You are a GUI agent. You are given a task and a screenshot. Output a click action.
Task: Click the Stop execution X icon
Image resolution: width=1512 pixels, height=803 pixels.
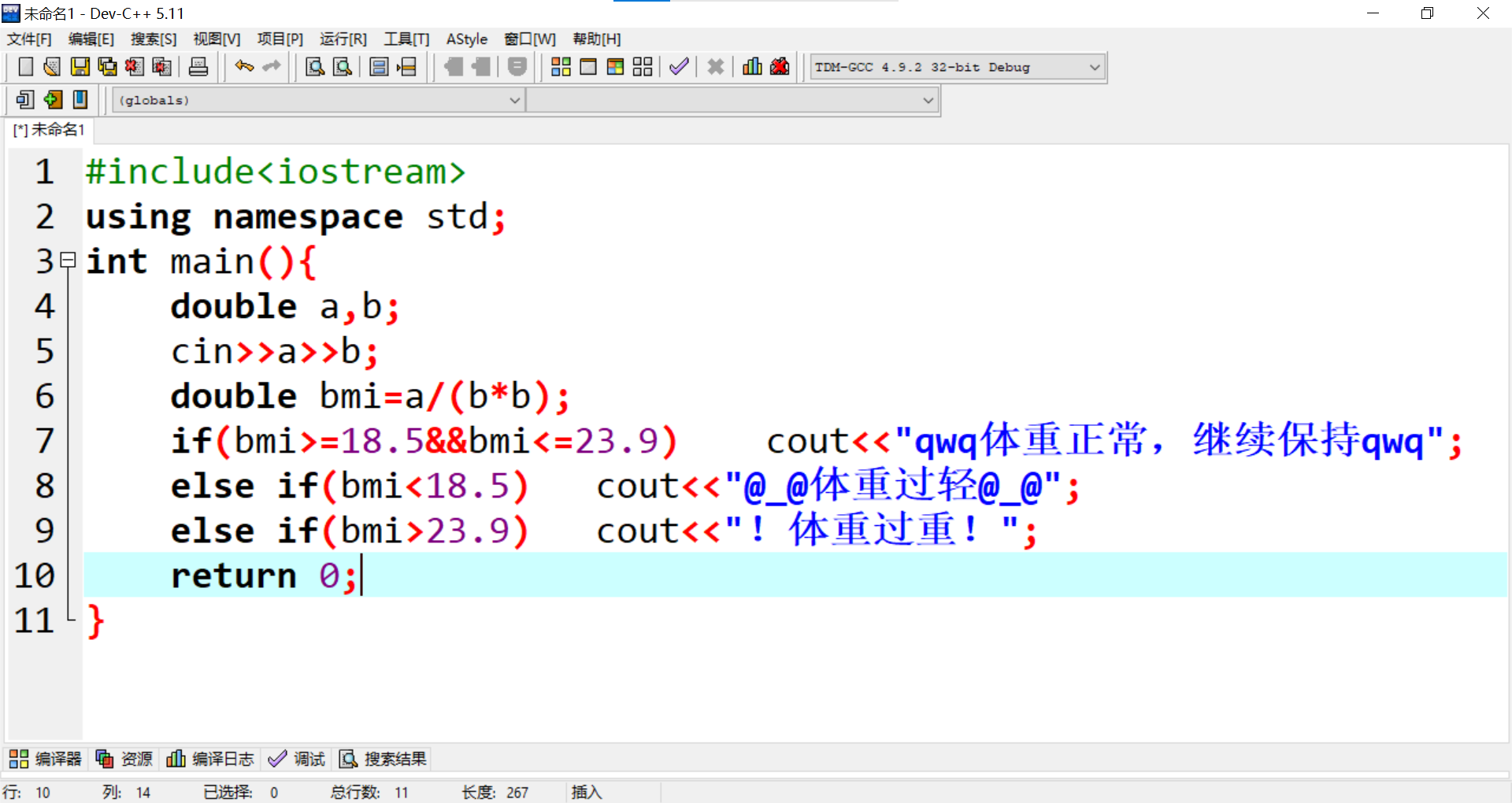pos(715,67)
